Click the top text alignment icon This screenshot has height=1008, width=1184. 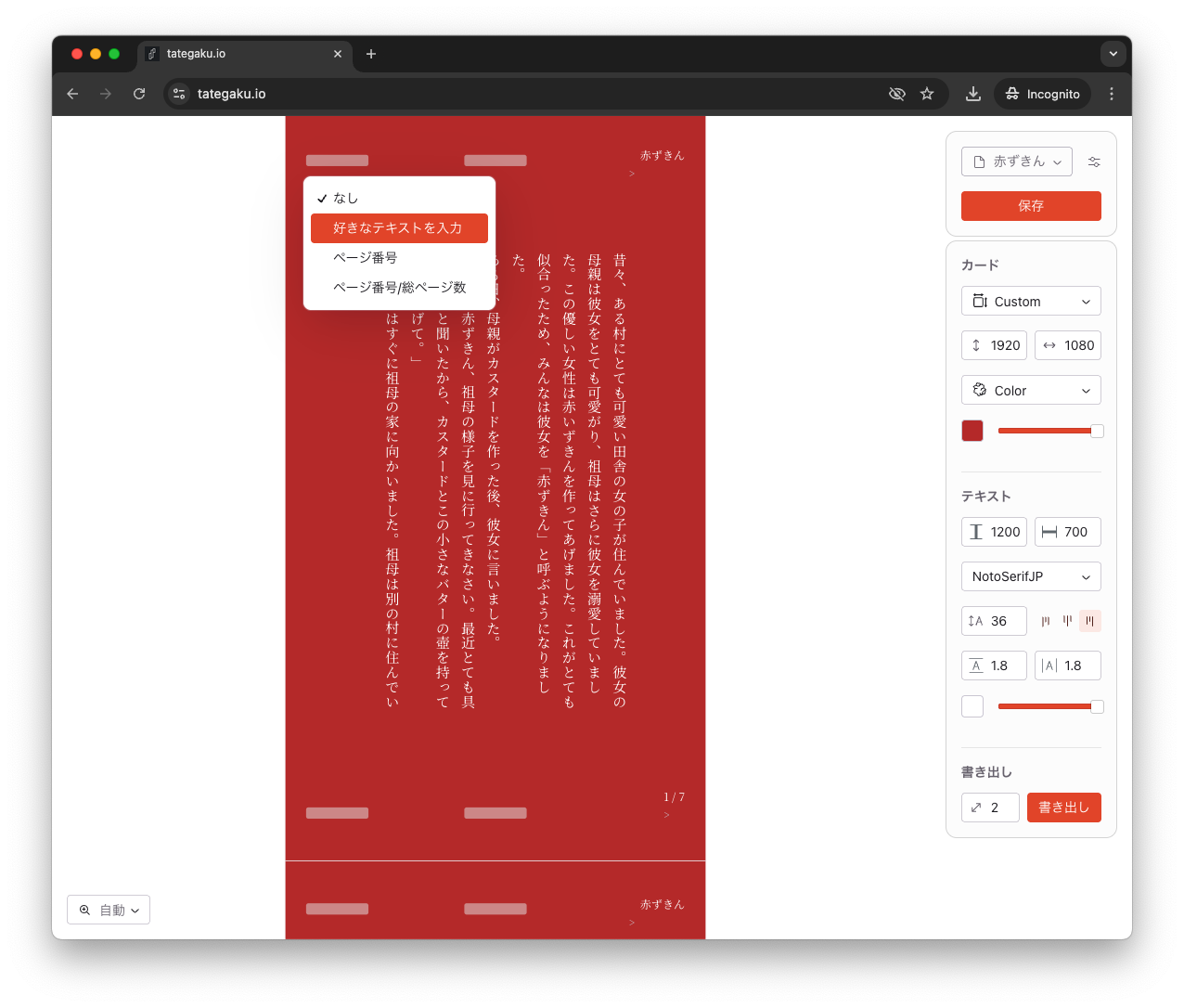tap(1046, 620)
